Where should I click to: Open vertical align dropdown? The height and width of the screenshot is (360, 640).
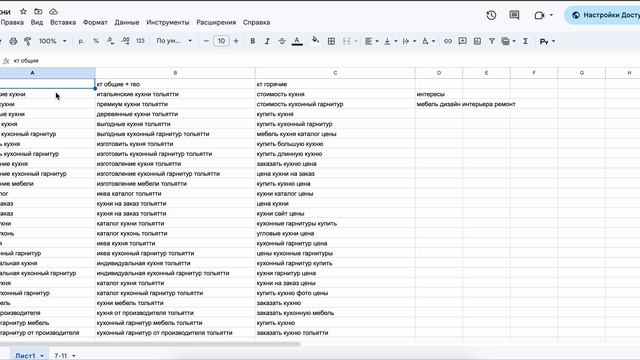click(390, 41)
